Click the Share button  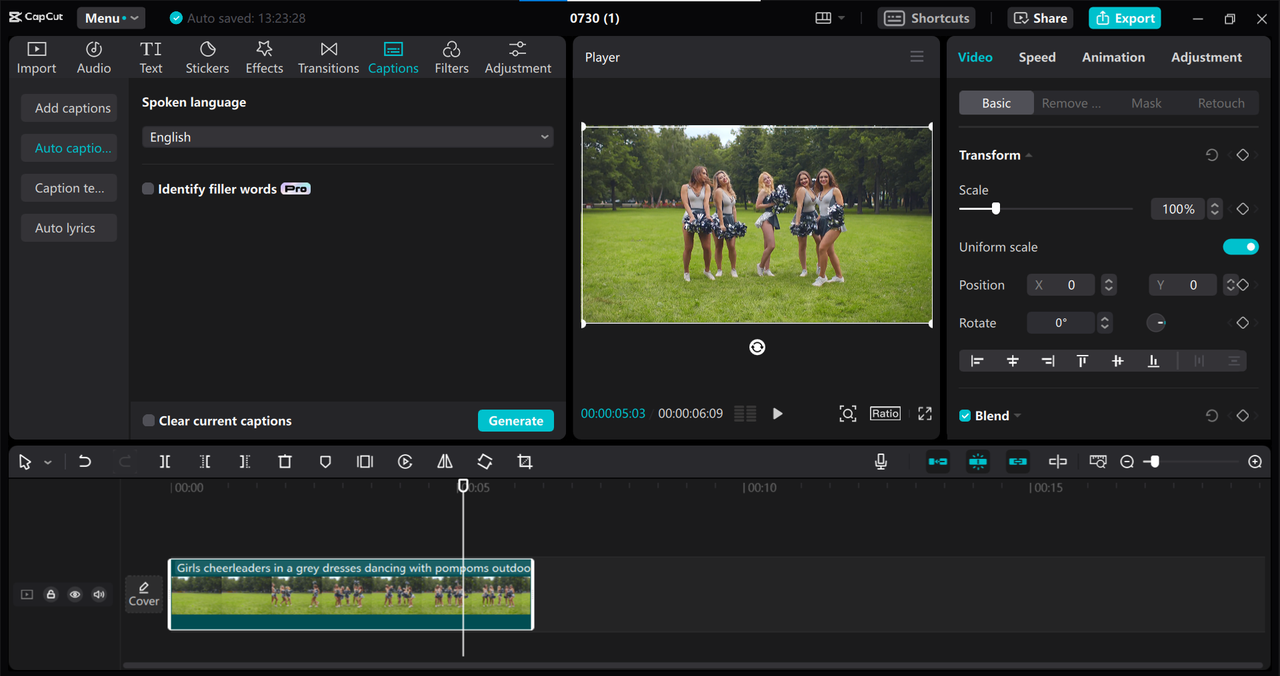tap(1040, 18)
